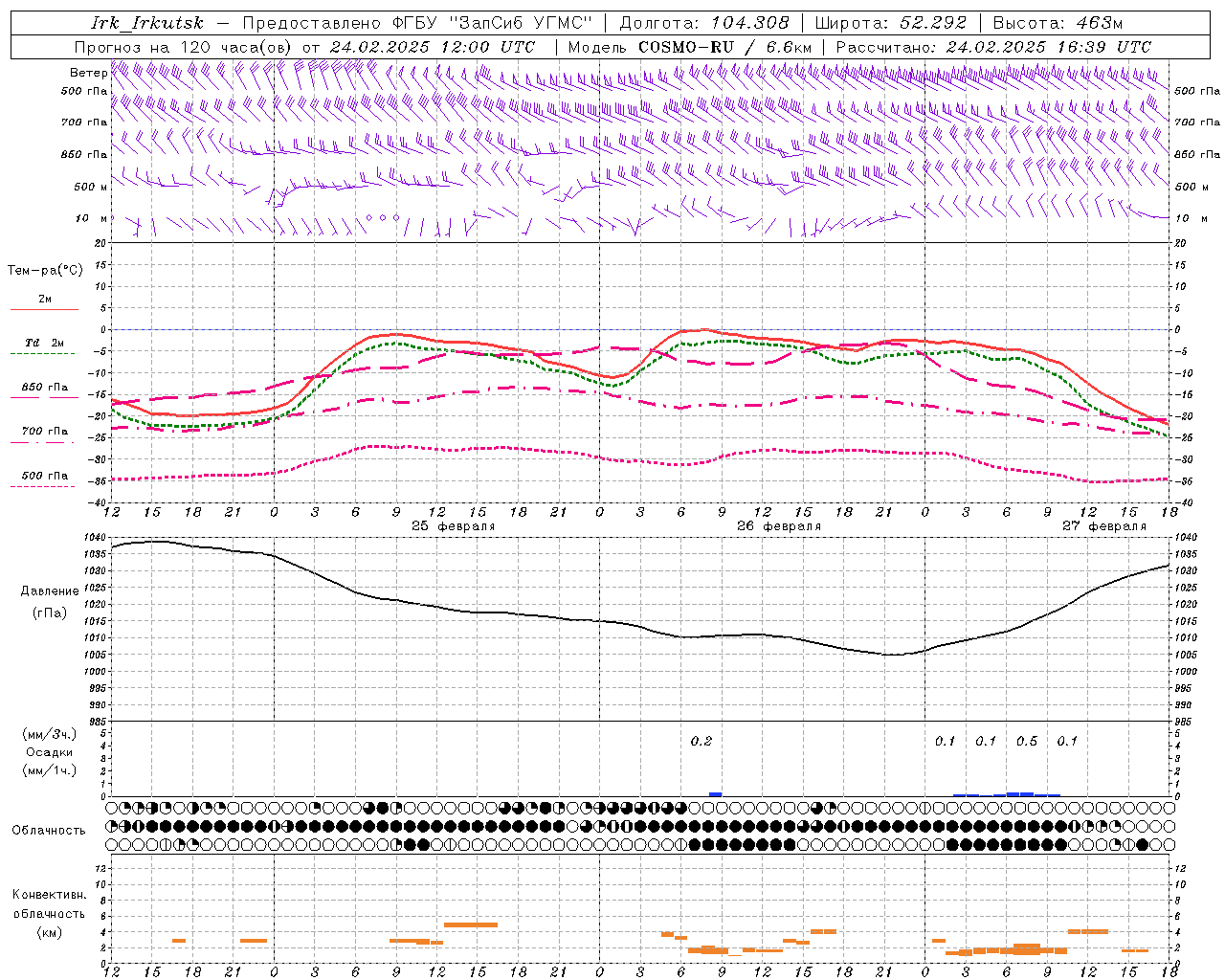Click the "850 гПа" temperature legend entry
The image size is (1225, 980).
pos(44,388)
